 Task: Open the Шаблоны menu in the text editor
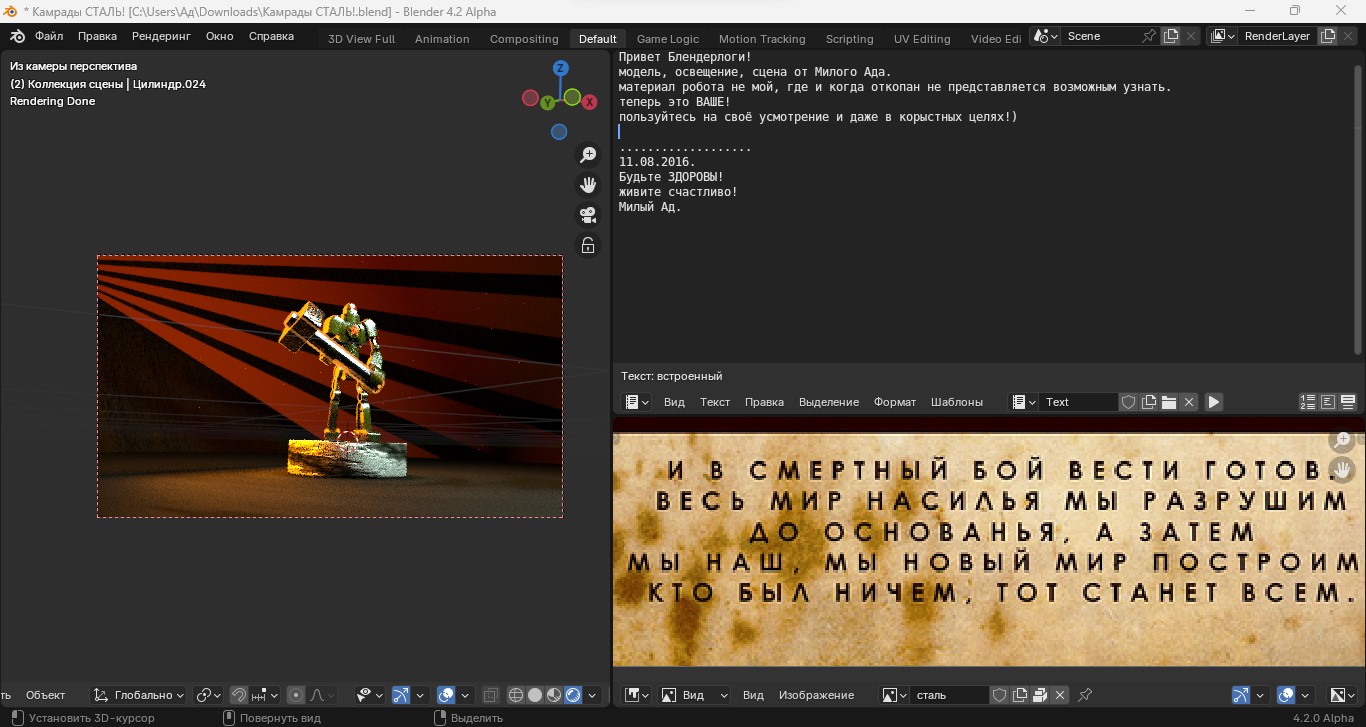tap(957, 402)
